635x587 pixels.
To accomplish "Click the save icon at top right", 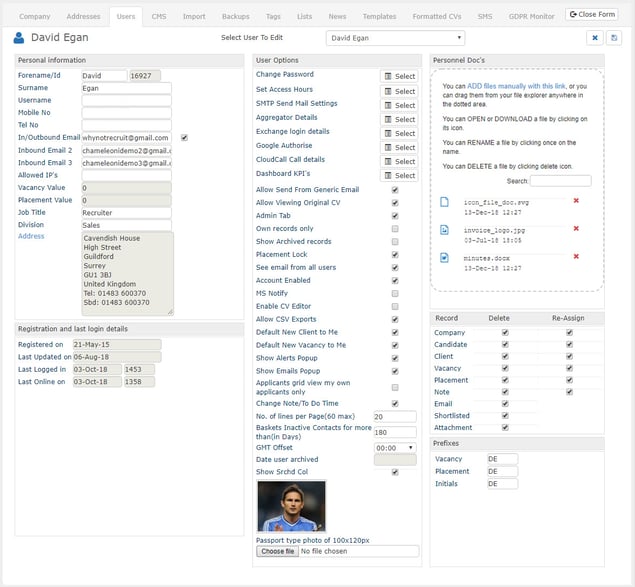I will (x=613, y=38).
